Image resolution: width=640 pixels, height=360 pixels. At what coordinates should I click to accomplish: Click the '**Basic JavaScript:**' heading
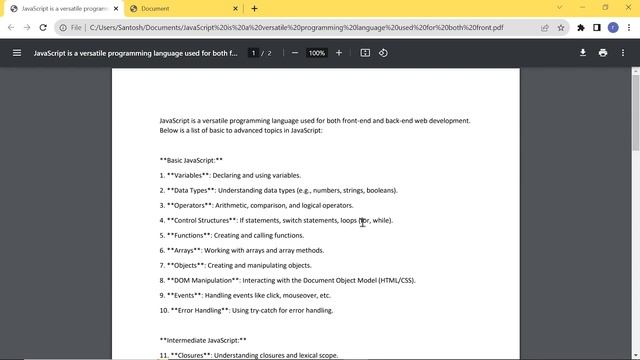[191, 160]
